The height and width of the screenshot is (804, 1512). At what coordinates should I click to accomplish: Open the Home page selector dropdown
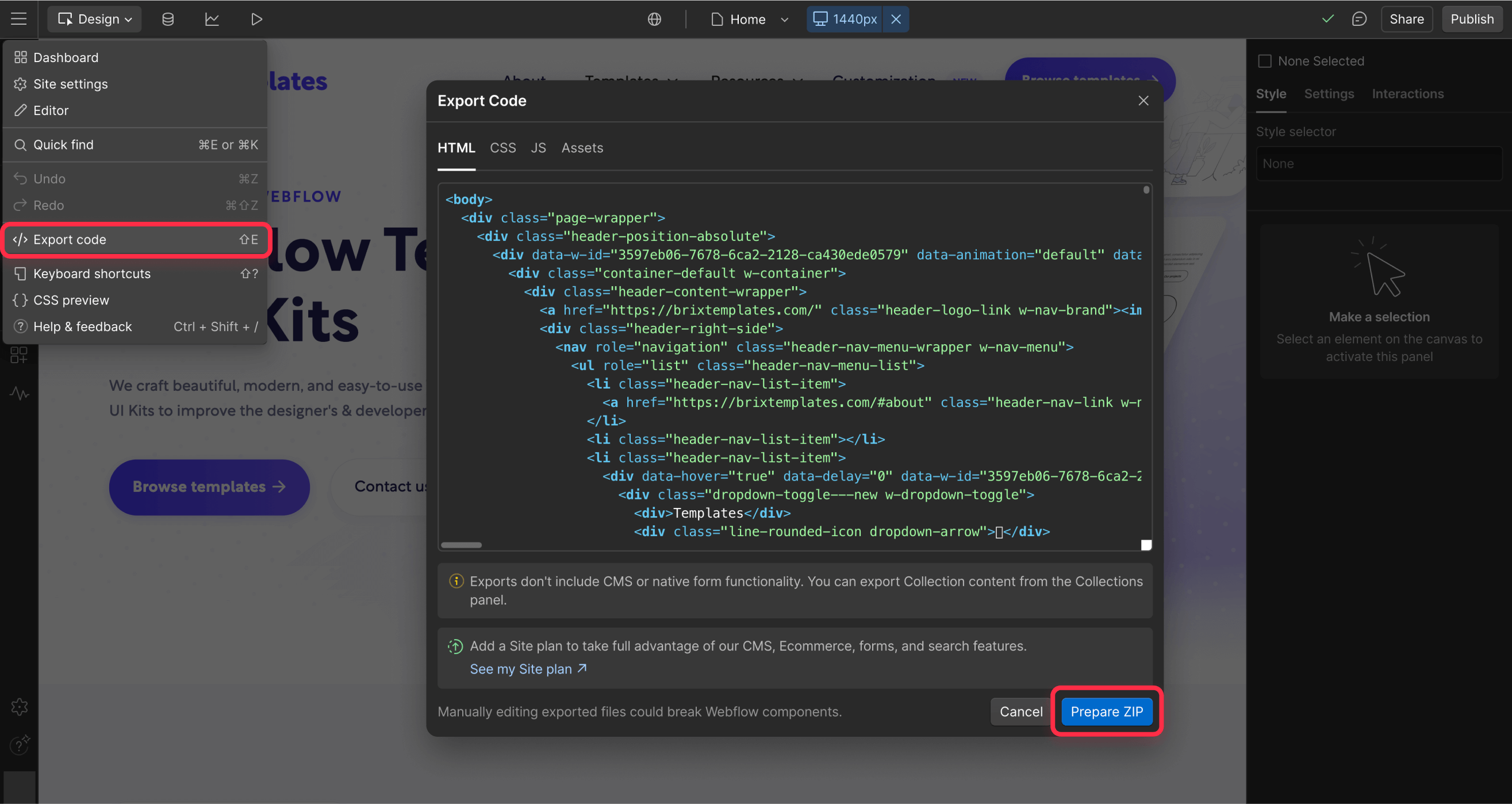coord(750,20)
